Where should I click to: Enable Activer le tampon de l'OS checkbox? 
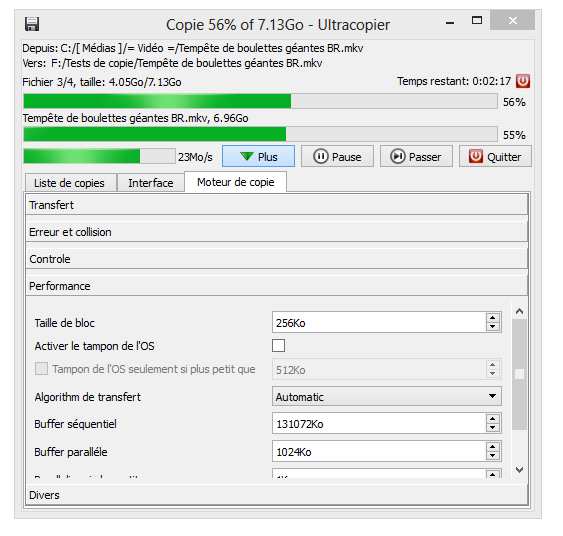pyautogui.click(x=279, y=346)
